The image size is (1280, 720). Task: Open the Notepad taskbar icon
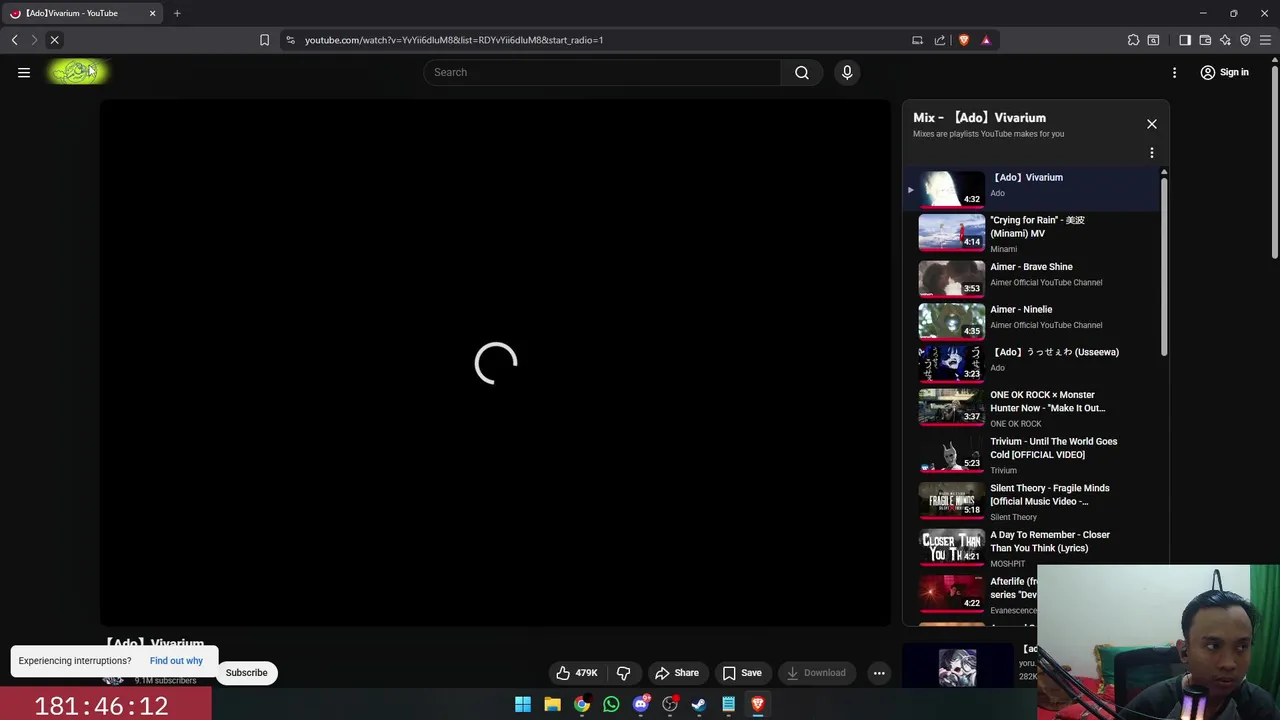point(729,705)
